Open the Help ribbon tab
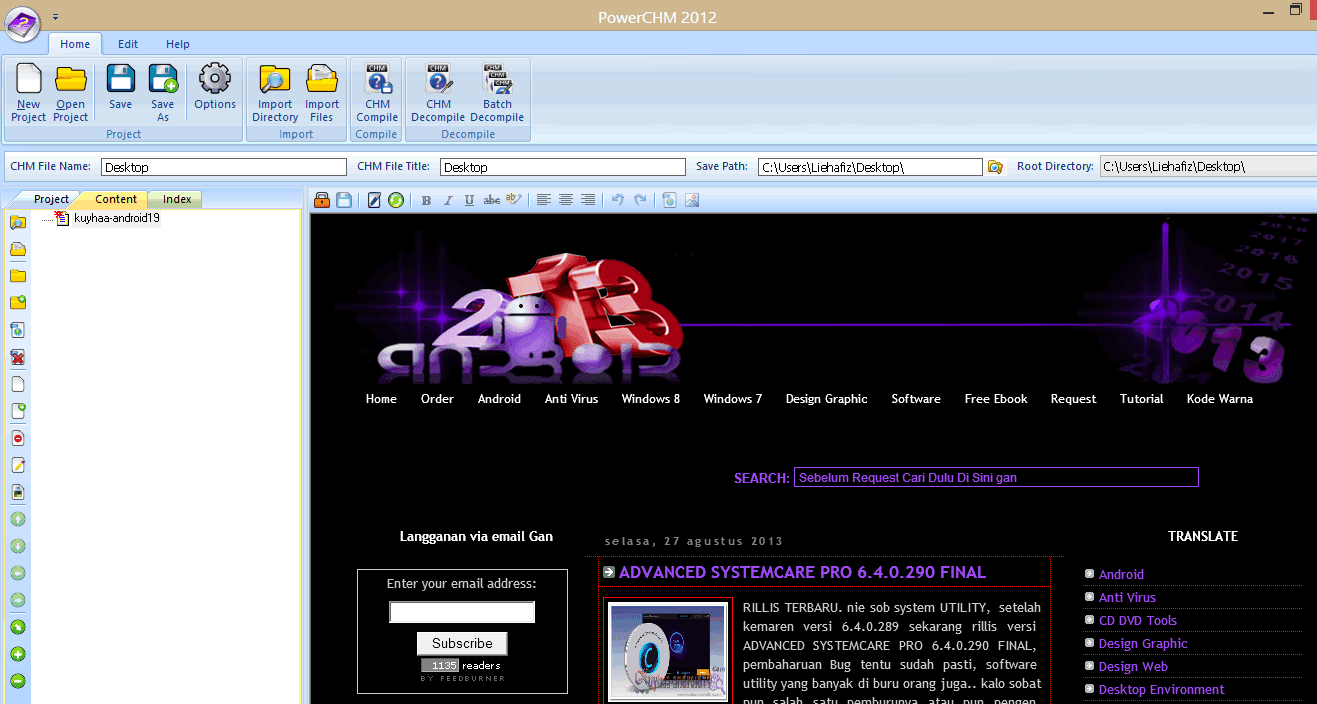 click(178, 44)
